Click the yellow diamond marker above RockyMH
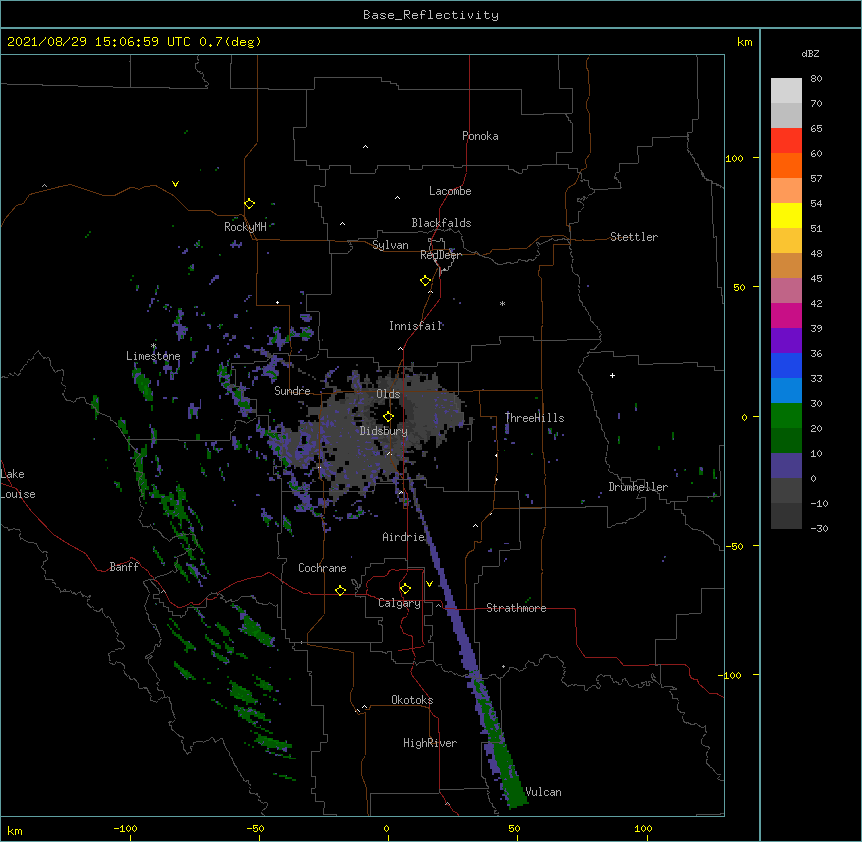 [249, 203]
